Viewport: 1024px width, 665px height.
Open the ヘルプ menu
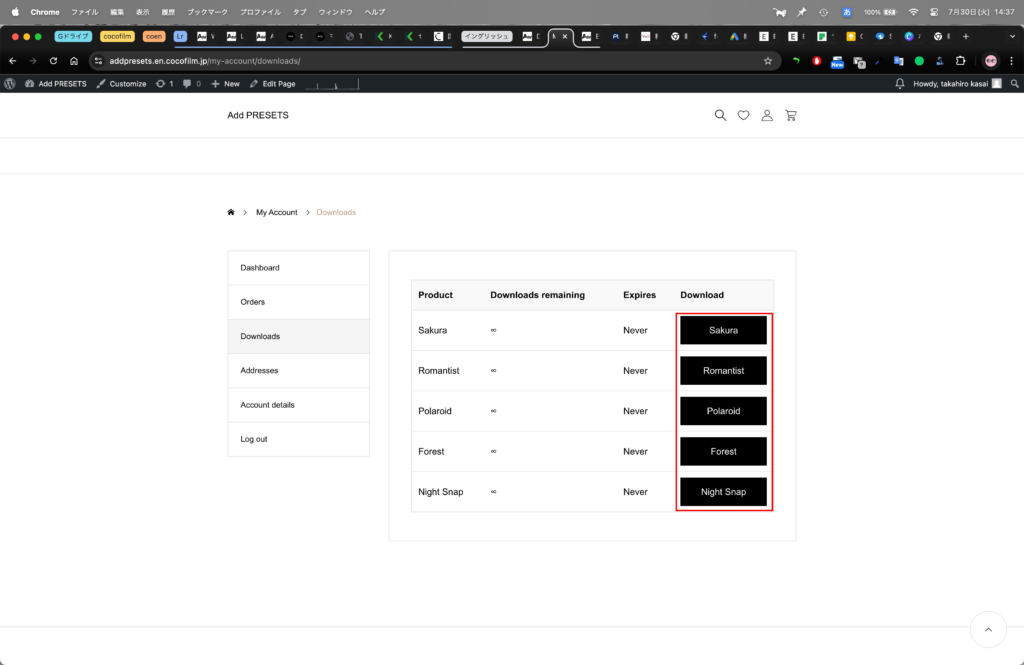375,12
